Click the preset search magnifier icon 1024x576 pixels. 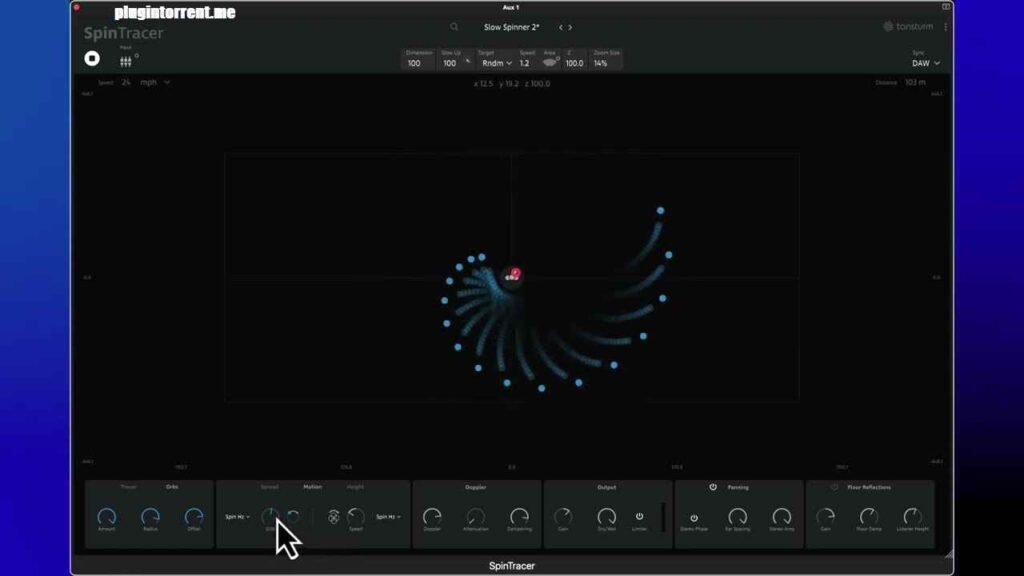[x=454, y=27]
